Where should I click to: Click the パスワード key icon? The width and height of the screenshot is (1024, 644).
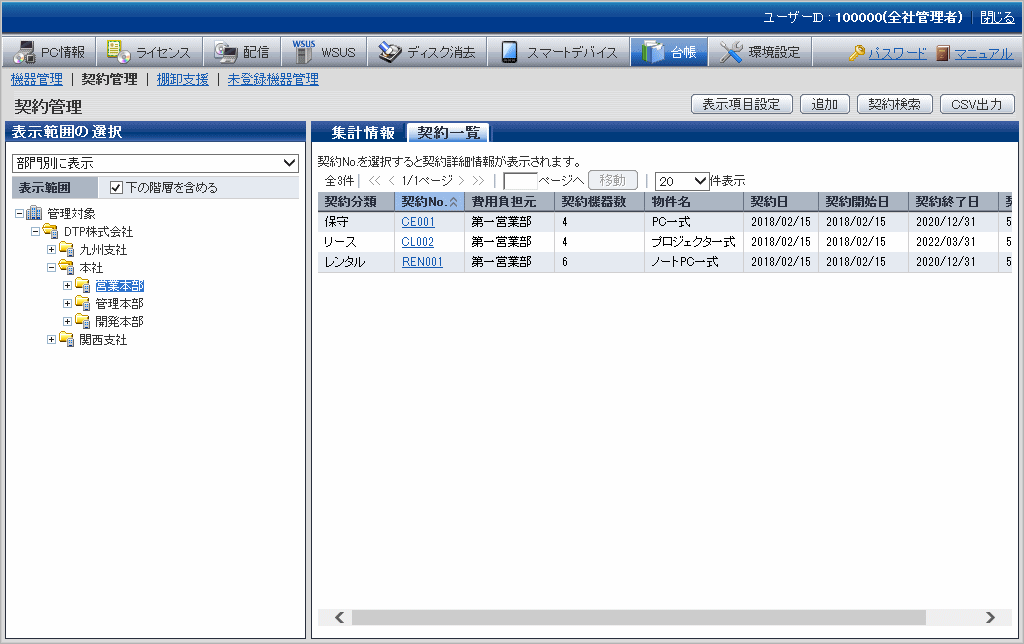857,53
